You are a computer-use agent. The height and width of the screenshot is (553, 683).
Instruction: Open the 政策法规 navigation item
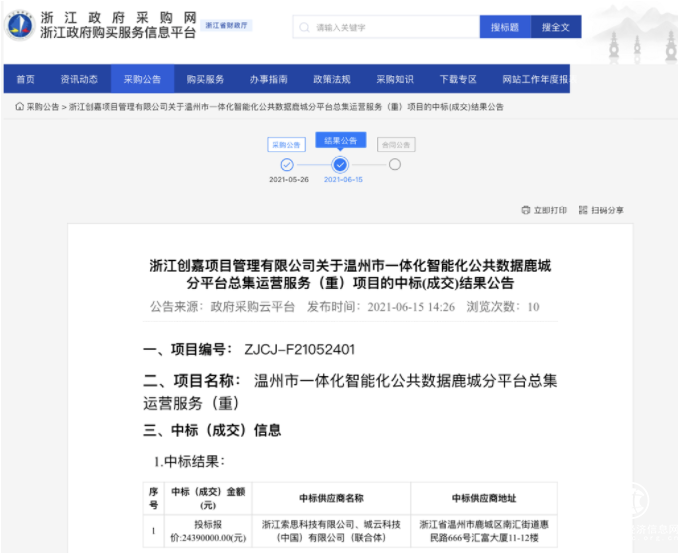coord(332,79)
